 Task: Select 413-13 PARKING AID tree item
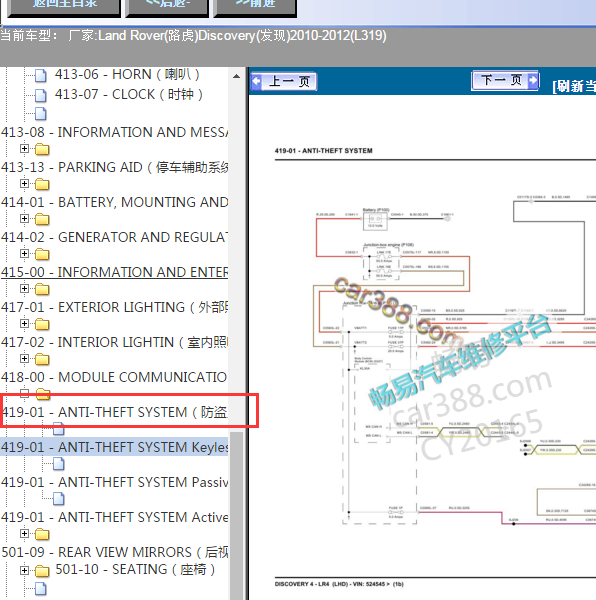coord(114,167)
